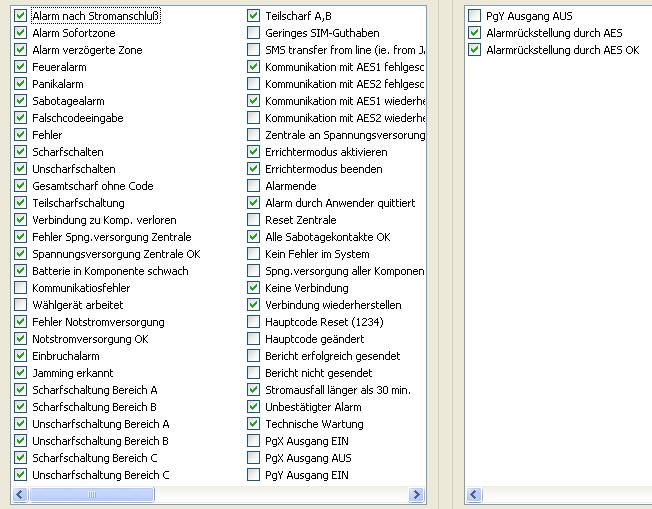
Task: Check Hauptcode Reset (1234) box
Action: 254,322
